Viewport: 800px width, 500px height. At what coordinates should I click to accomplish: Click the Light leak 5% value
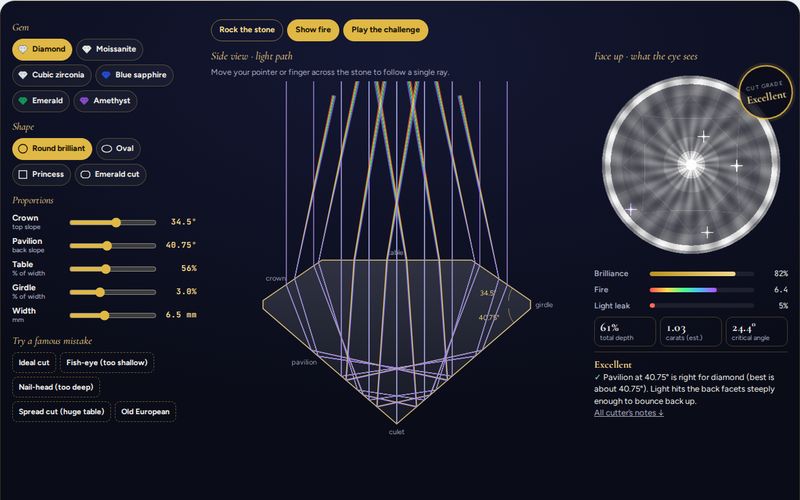point(783,306)
